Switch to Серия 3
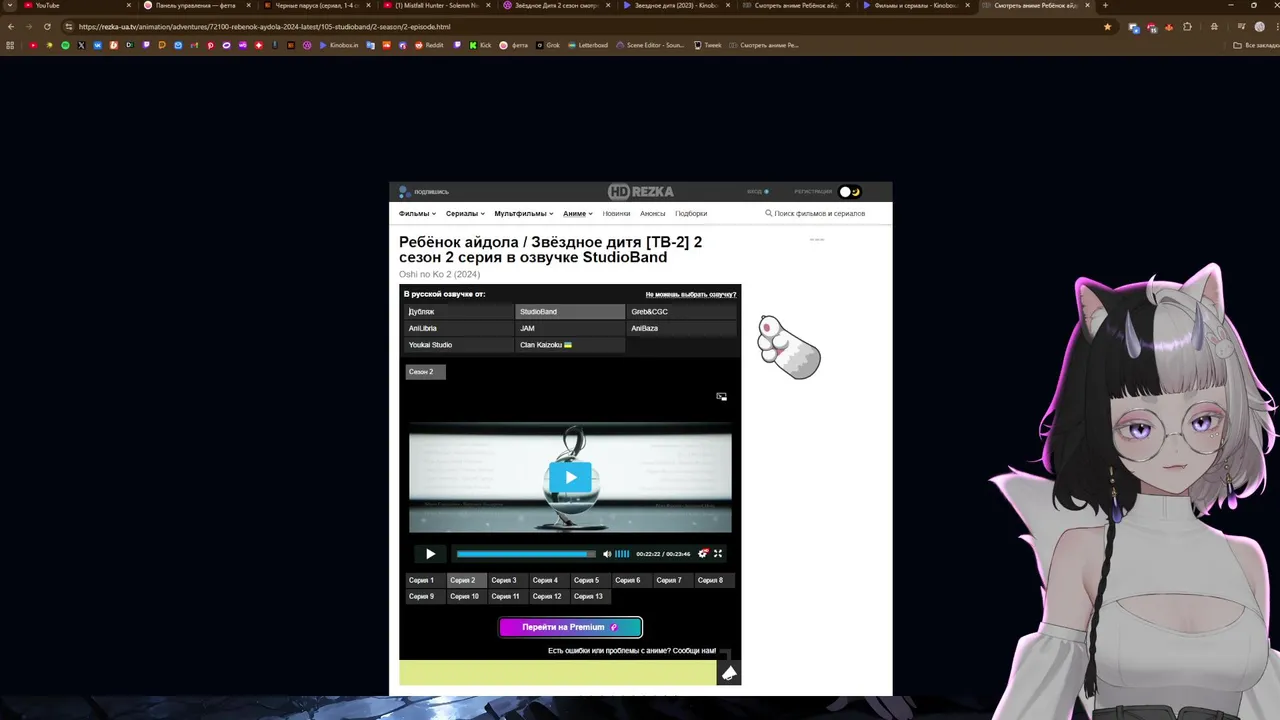Image resolution: width=1280 pixels, height=720 pixels. point(508,580)
